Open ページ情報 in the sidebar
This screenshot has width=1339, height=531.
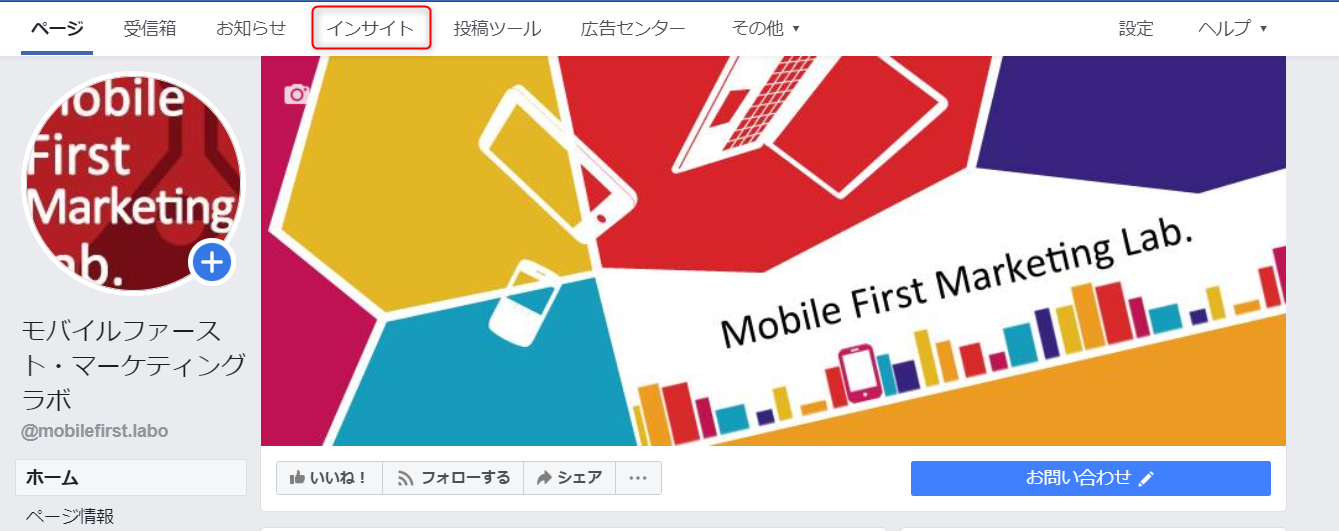click(x=70, y=516)
